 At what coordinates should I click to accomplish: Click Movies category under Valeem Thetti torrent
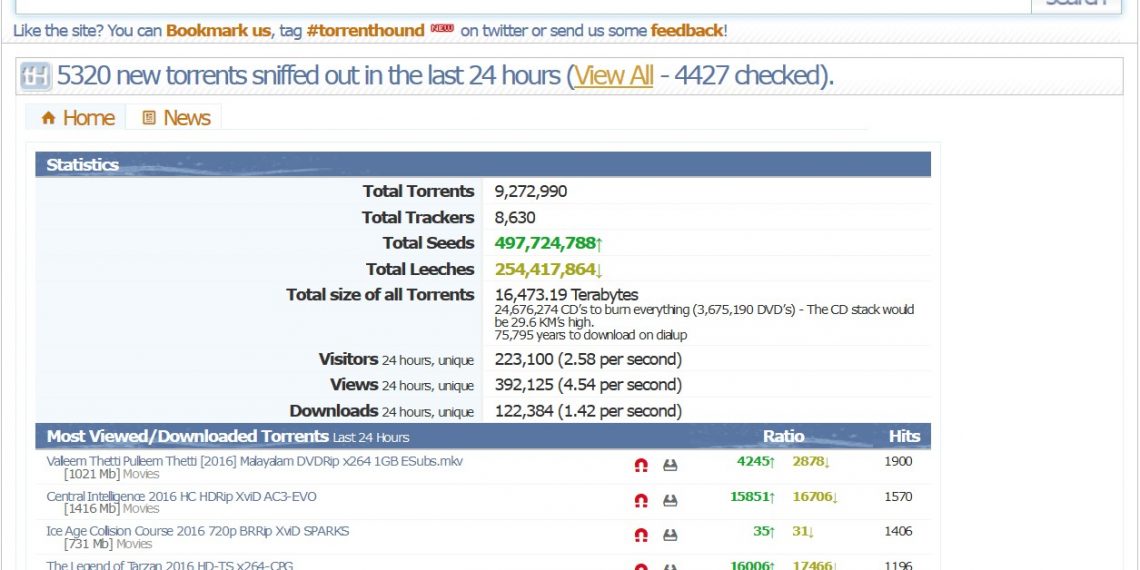(141, 474)
